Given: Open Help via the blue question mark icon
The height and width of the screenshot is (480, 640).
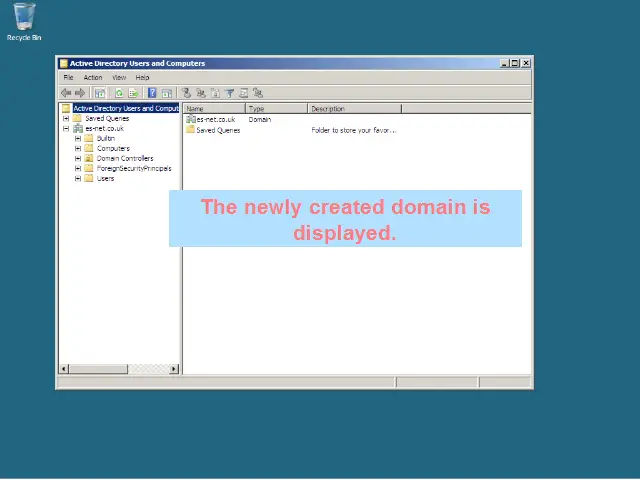Looking at the screenshot, I should click(152, 93).
